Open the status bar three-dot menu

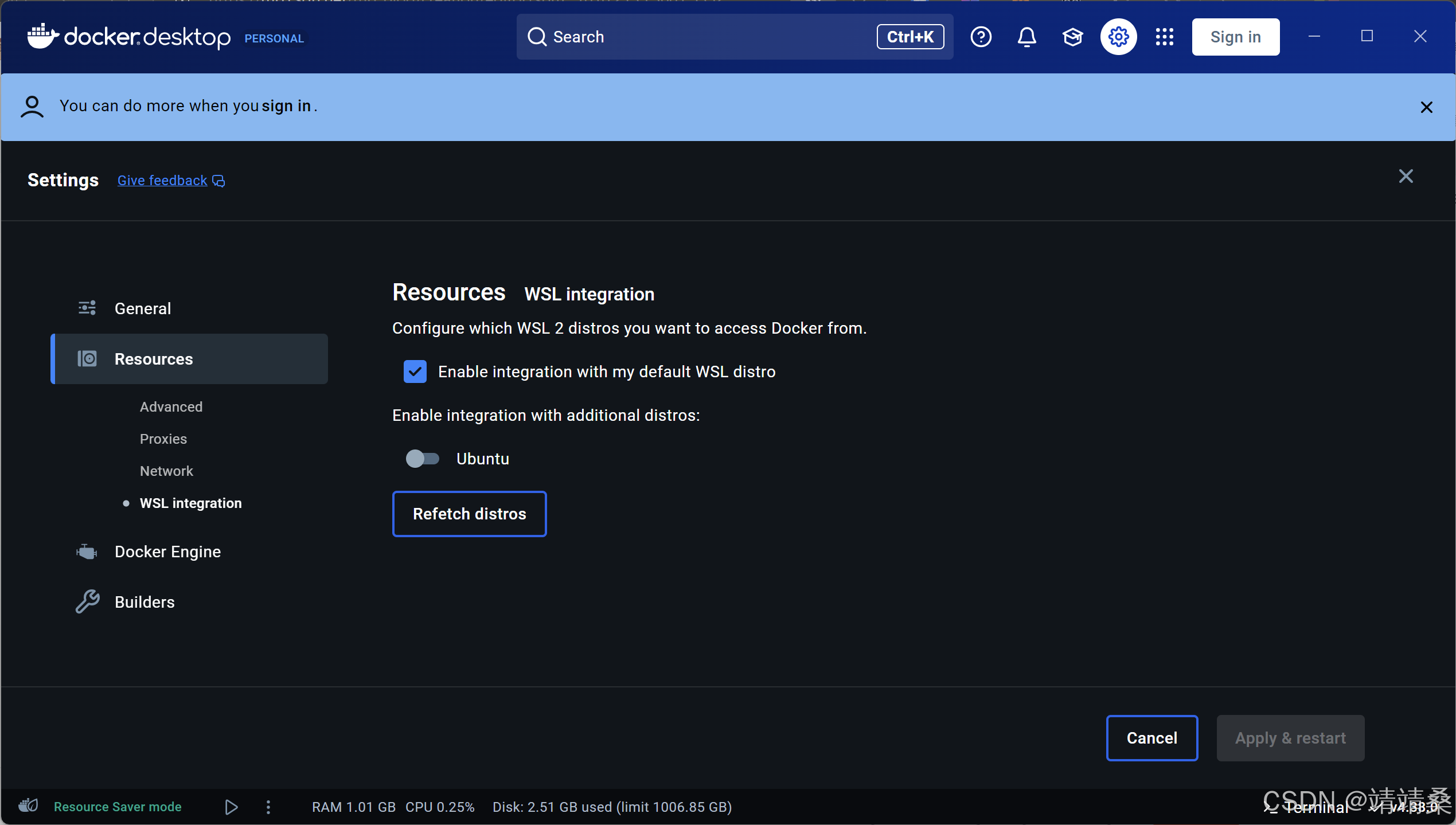(x=268, y=807)
